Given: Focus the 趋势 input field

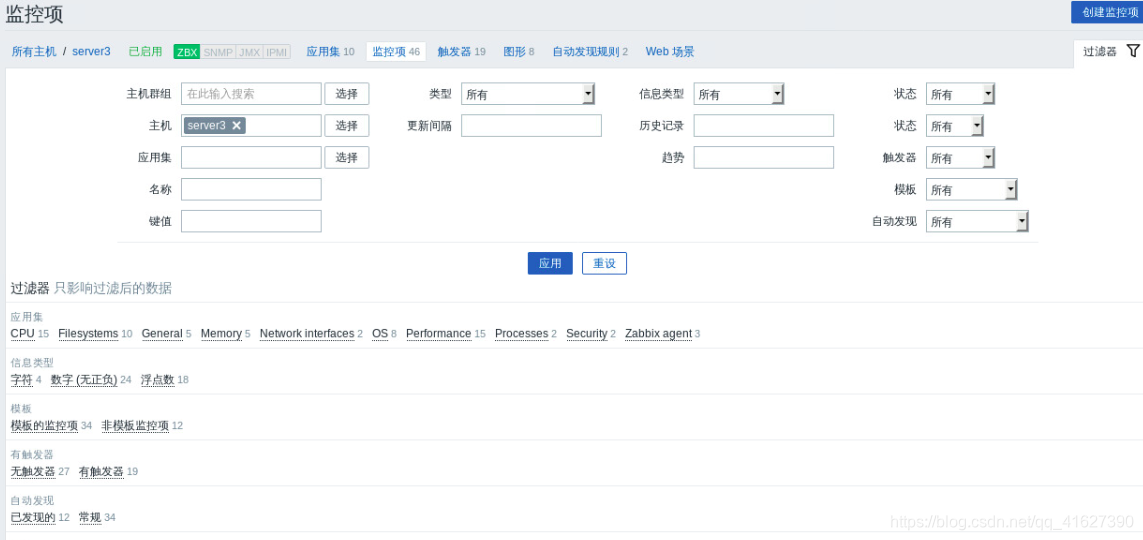Looking at the screenshot, I should (764, 157).
